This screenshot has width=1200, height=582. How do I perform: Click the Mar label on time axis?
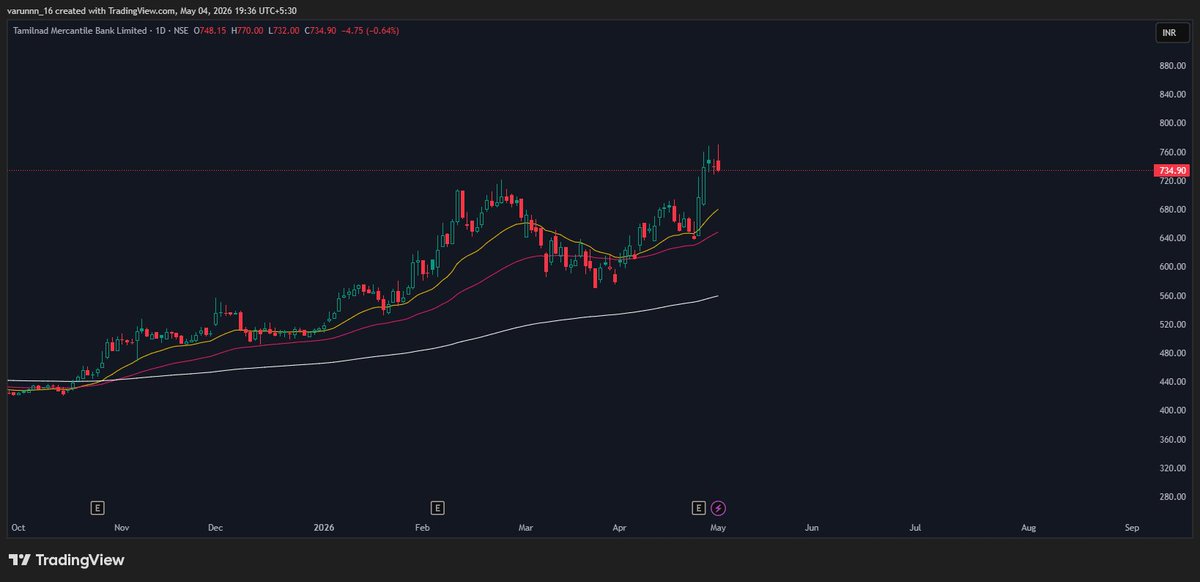tap(526, 527)
